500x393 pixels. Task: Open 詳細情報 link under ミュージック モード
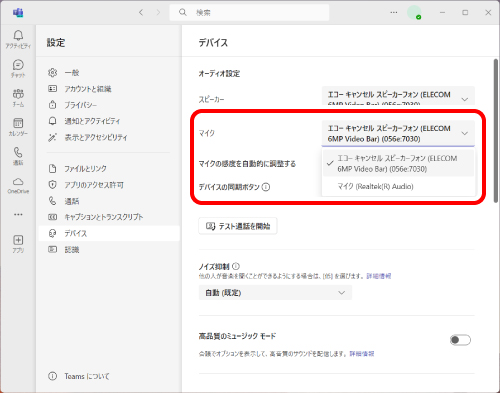tap(362, 354)
